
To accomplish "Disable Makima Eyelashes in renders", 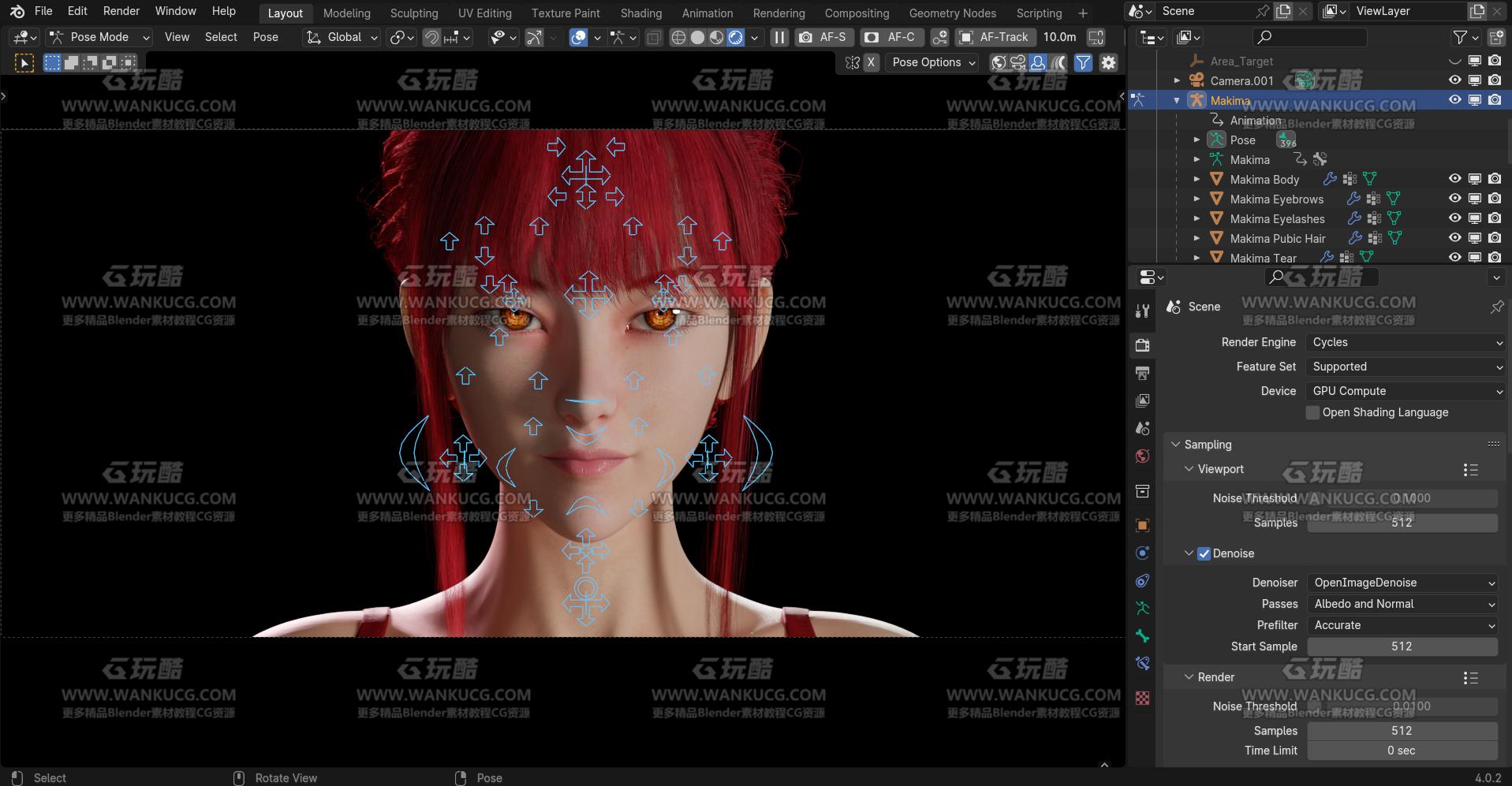I will (1495, 218).
